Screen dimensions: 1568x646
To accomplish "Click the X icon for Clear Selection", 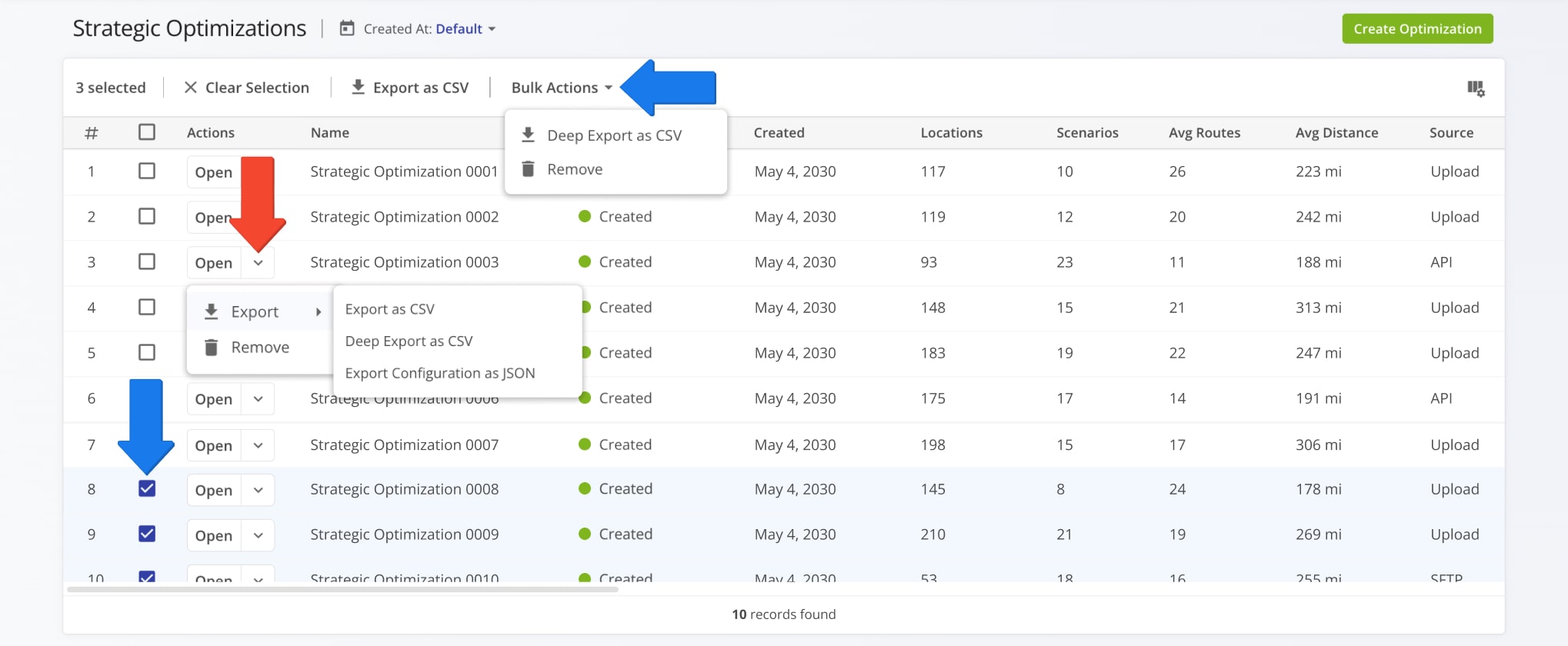I will [191, 88].
